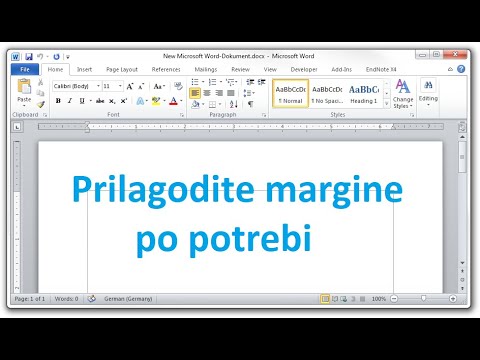Click the Copy icon under Cut
This screenshot has width=480, height=360.
pyautogui.click(x=41, y=93)
